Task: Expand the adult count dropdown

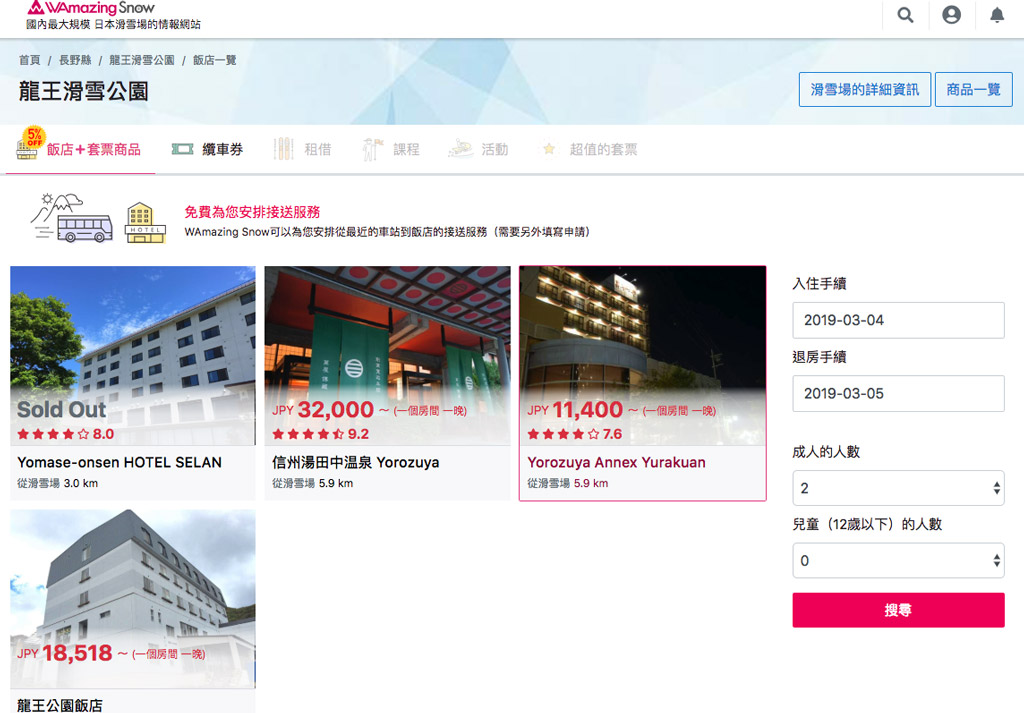Action: [x=898, y=488]
